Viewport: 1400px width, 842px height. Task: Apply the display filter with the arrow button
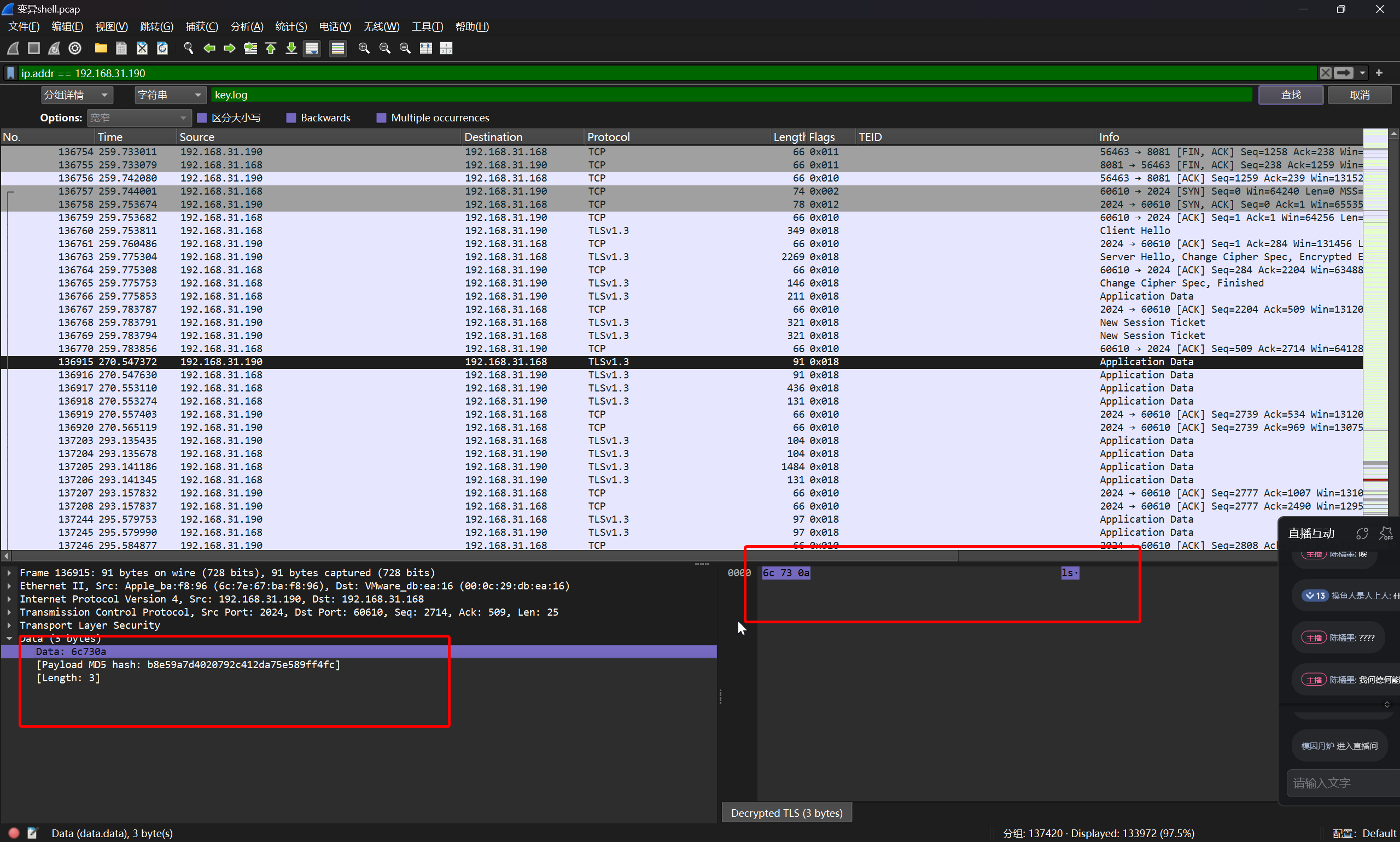tap(1343, 73)
